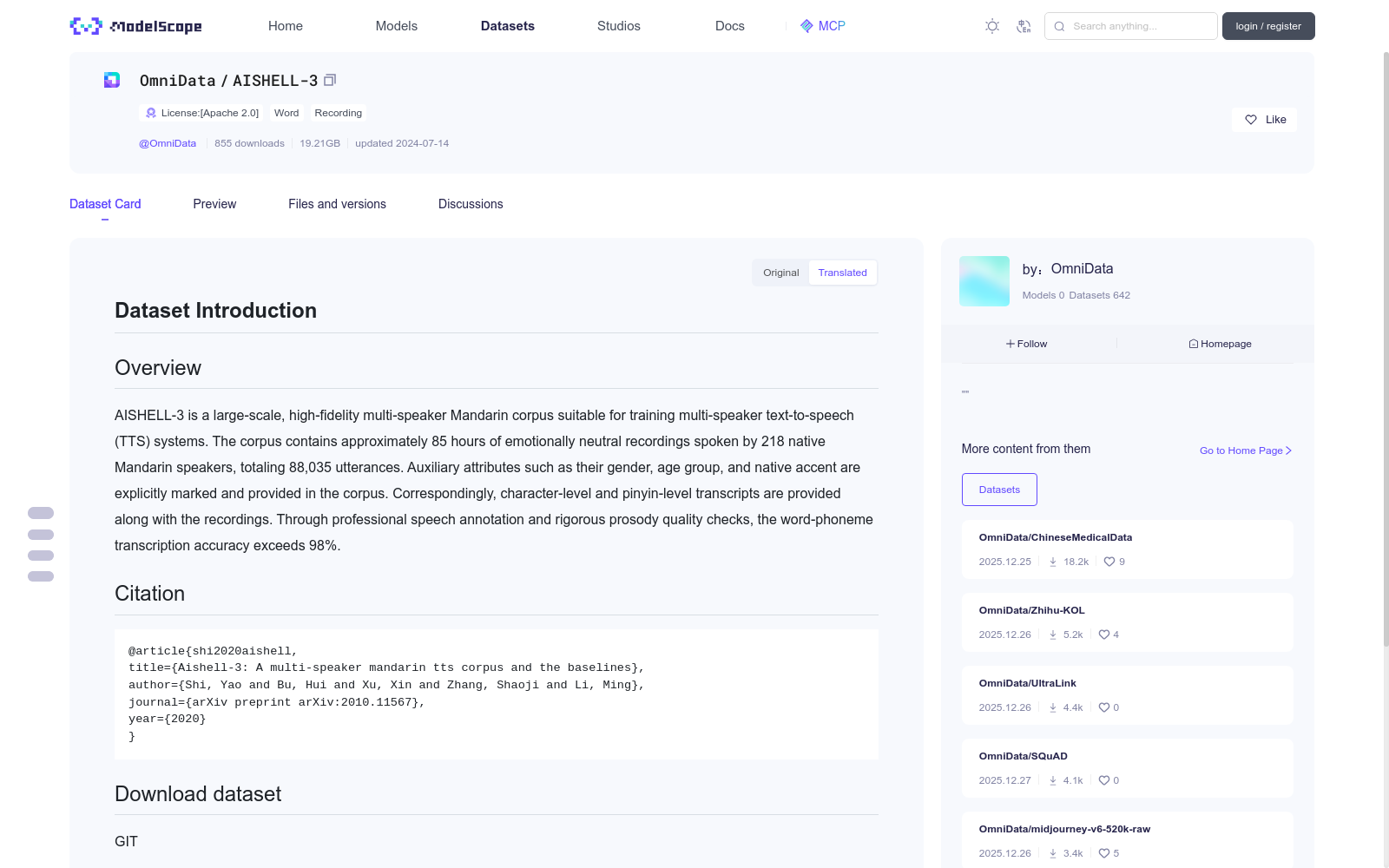The image size is (1389, 868).
Task: Click the download icon on ChineseMedicalData card
Action: 1053,562
